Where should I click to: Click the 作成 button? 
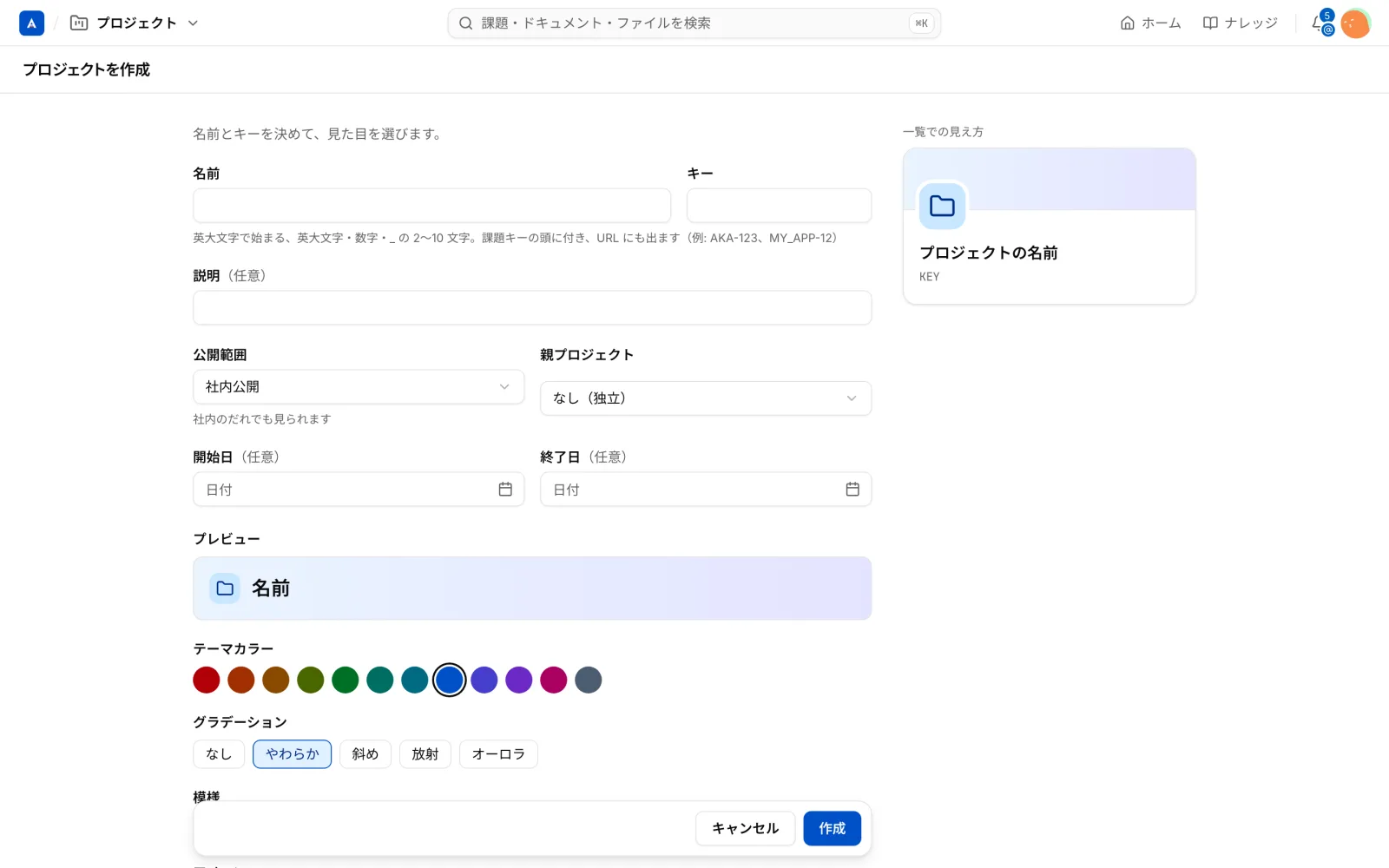click(x=833, y=829)
